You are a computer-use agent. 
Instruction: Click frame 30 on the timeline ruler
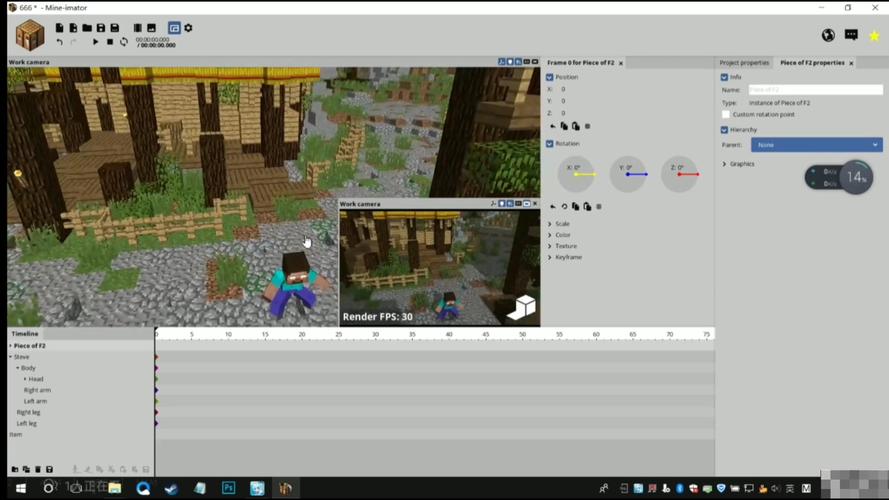375,335
